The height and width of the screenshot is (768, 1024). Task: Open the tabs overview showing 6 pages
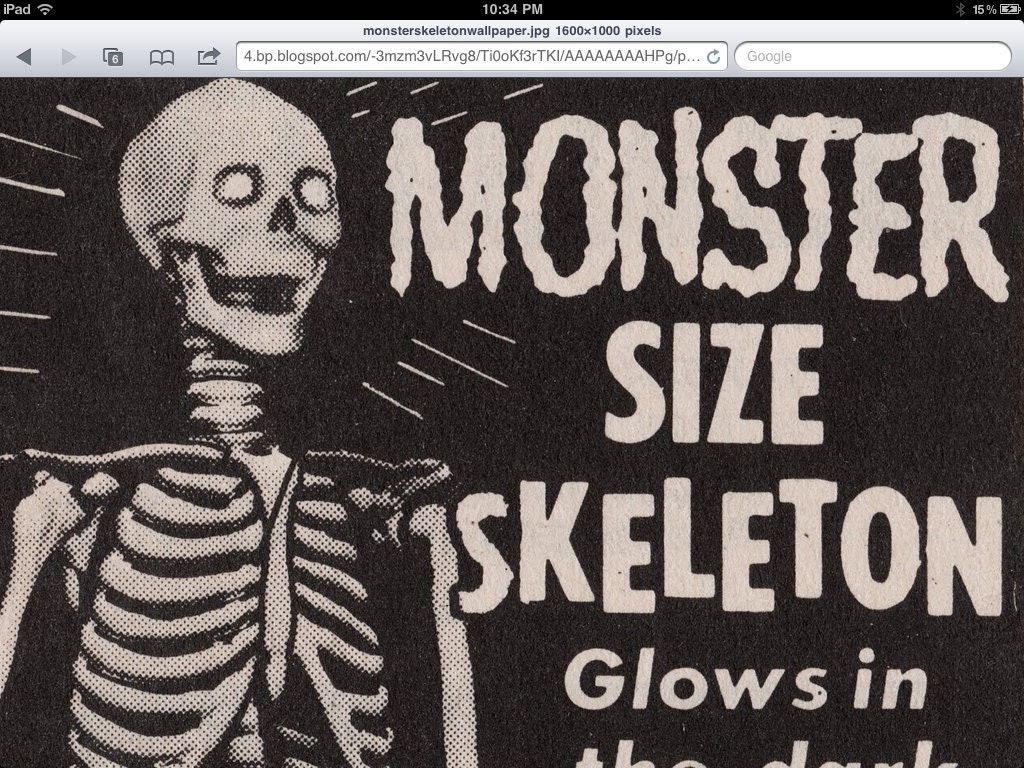pos(114,57)
